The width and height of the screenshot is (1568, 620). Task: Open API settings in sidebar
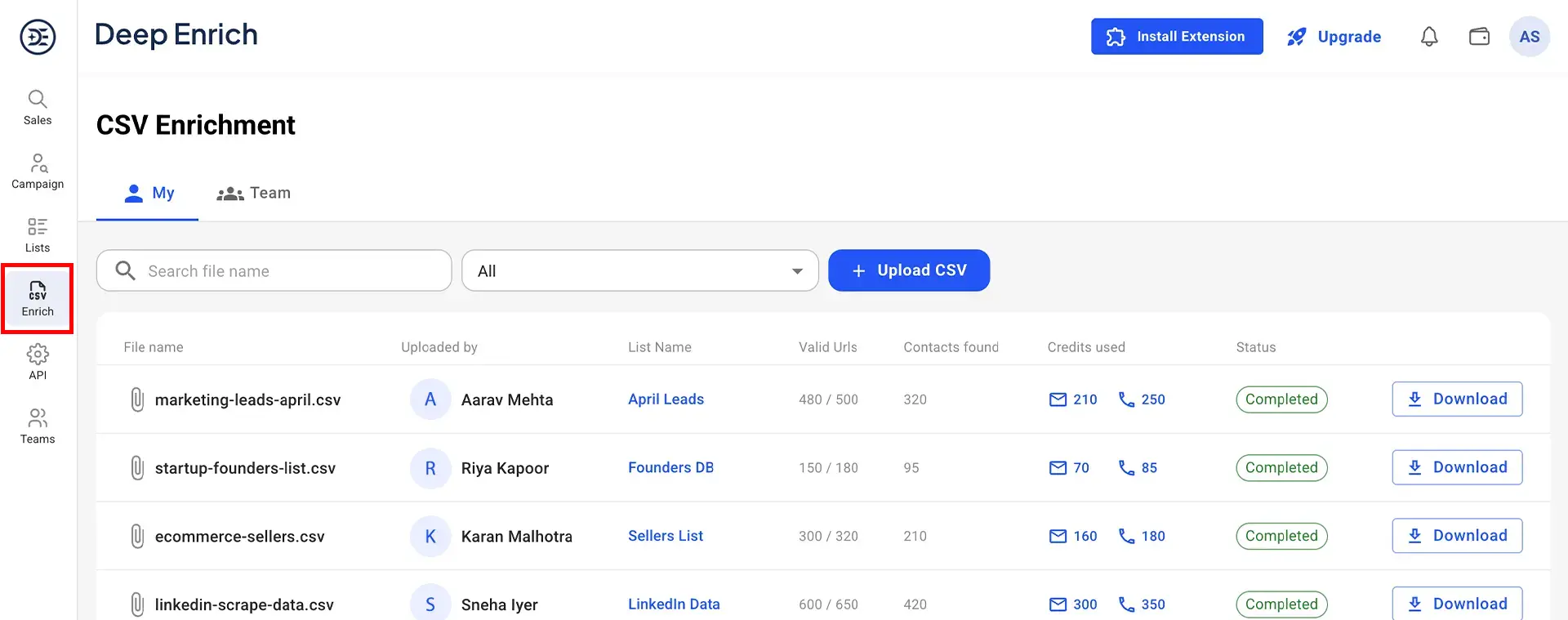[38, 363]
